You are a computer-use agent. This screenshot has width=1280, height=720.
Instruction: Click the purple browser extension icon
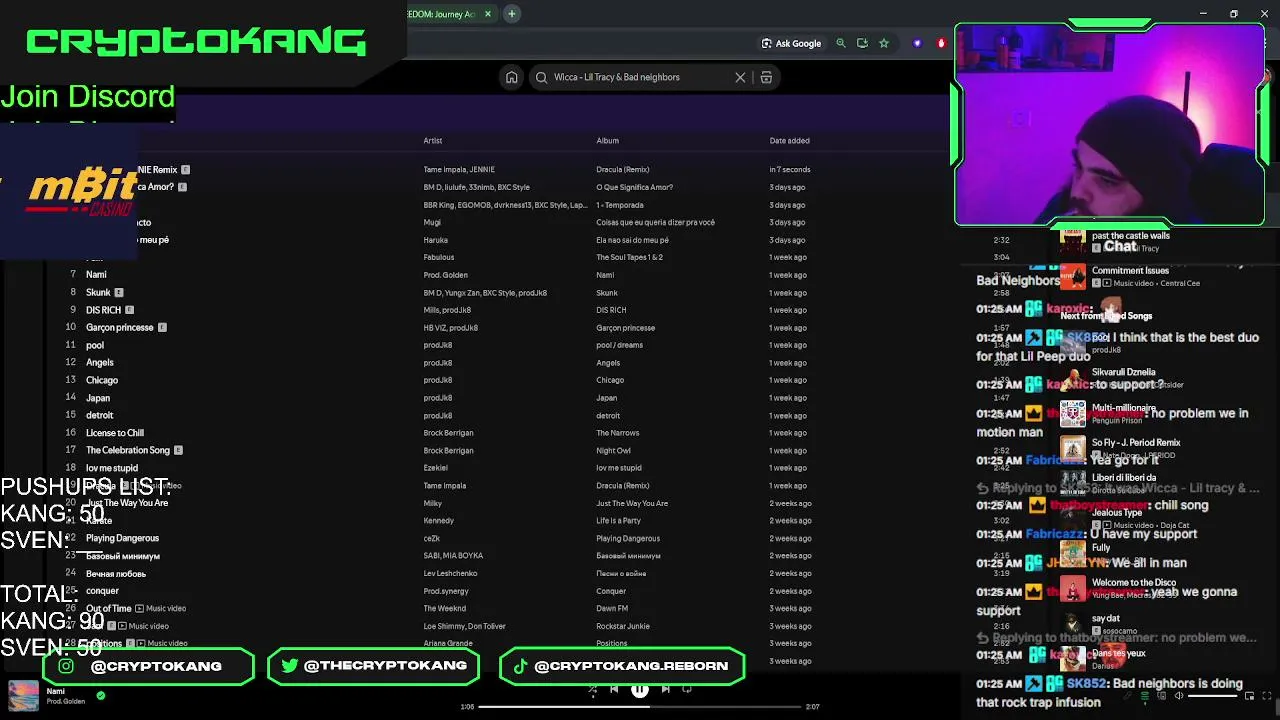pos(917,43)
